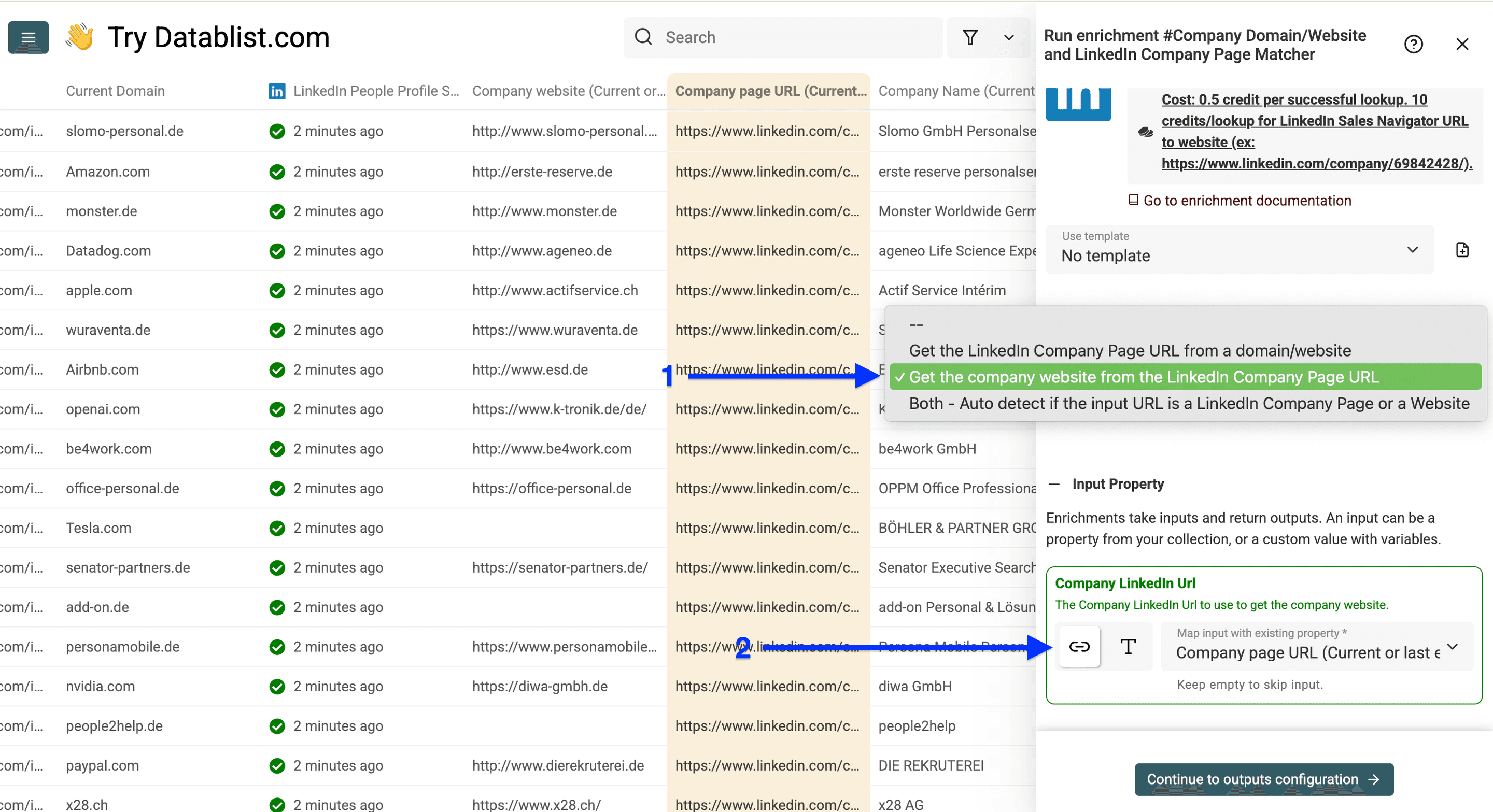Switch to custom text input toggle
The image size is (1493, 812).
pos(1128,647)
